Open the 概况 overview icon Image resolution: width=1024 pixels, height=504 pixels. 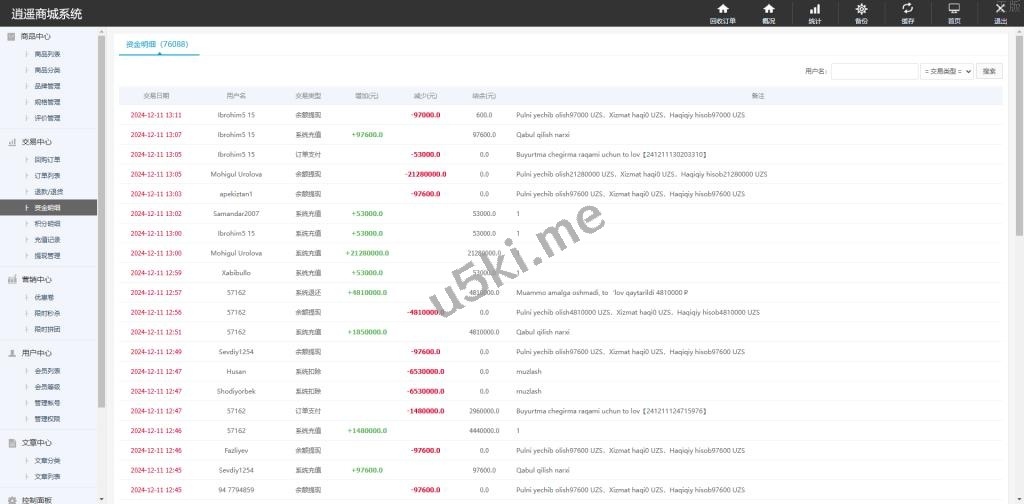pyautogui.click(x=768, y=9)
